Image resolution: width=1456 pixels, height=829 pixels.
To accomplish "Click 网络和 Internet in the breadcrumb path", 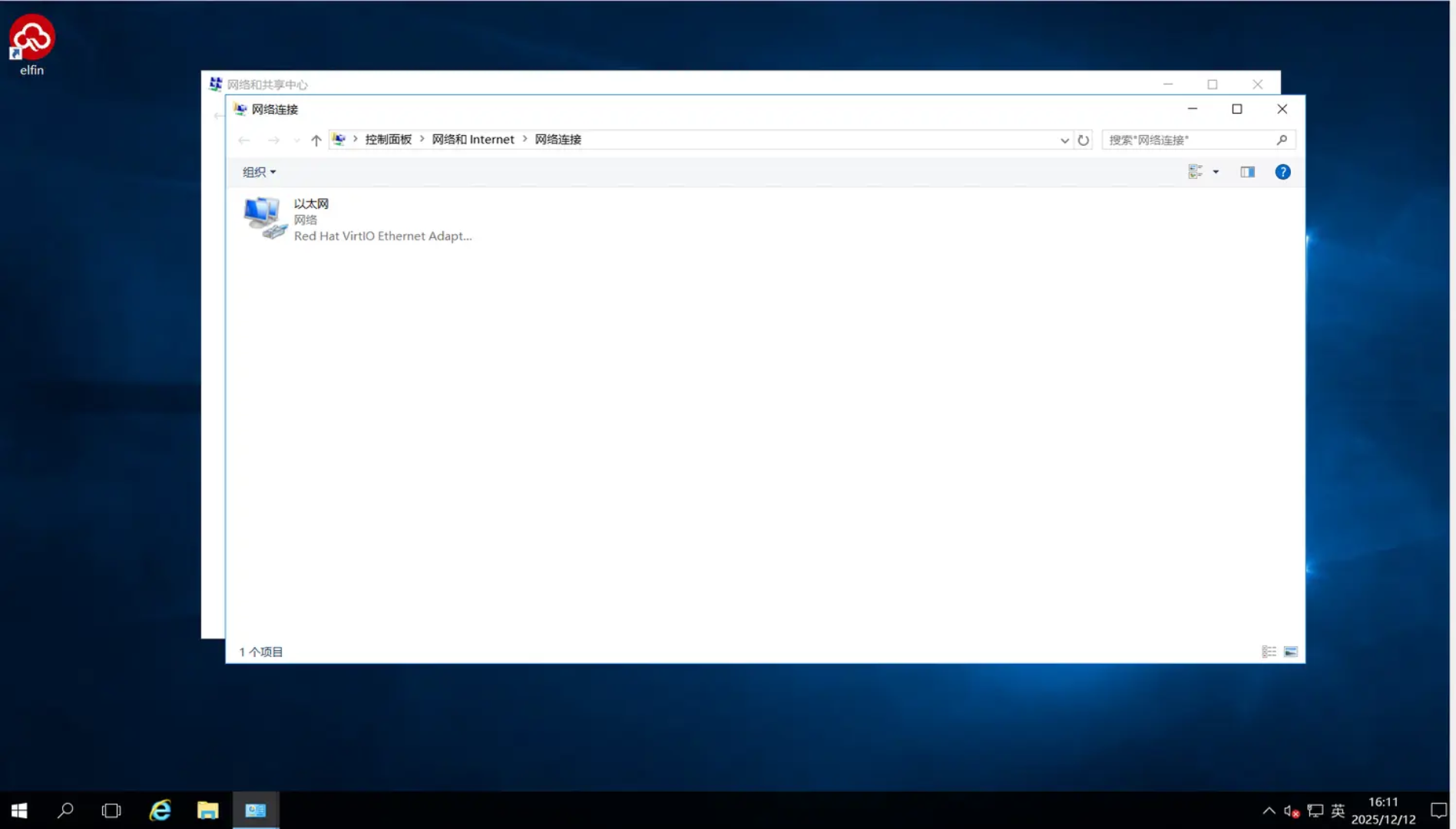I will [x=473, y=139].
